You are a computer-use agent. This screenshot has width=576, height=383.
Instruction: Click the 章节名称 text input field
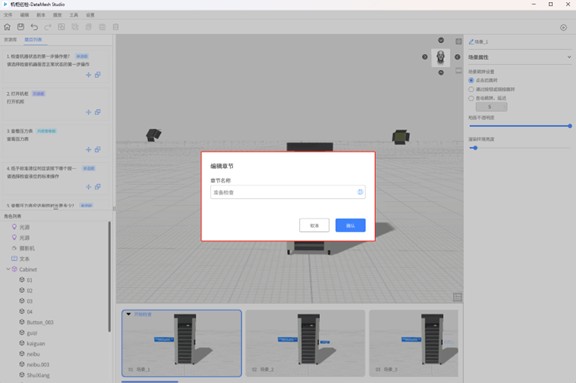[288, 192]
